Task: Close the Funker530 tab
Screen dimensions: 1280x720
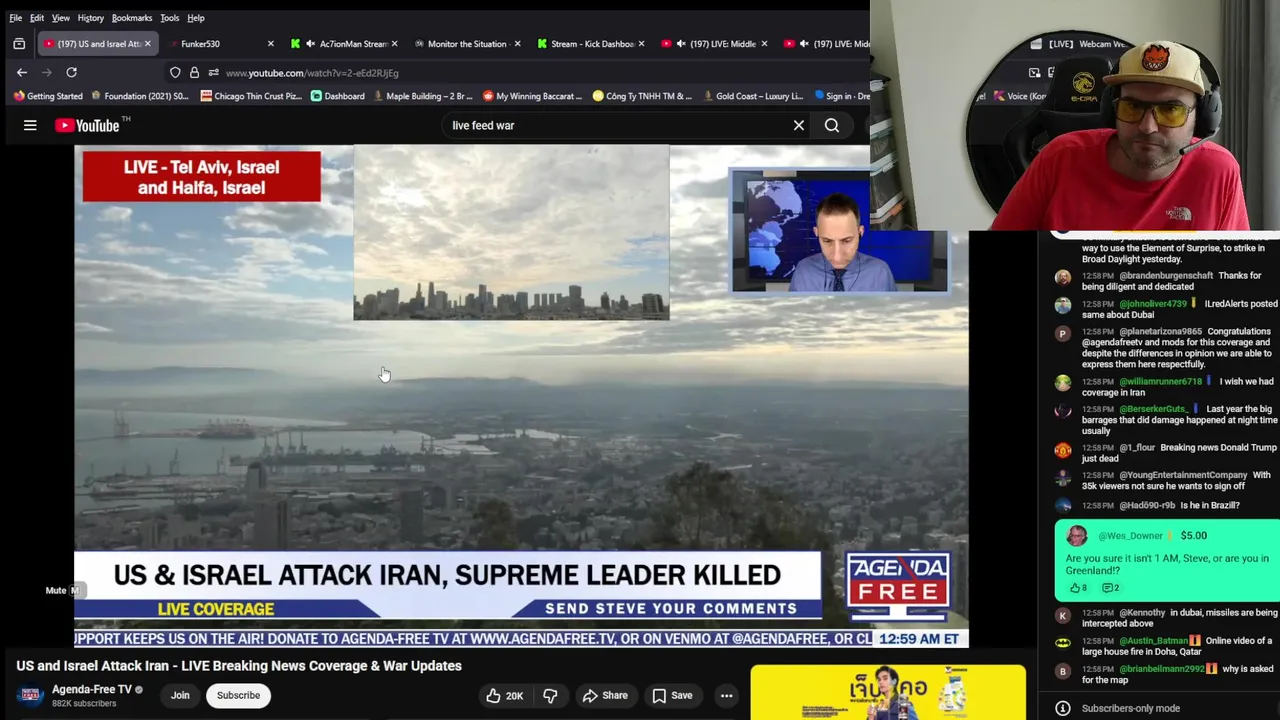Action: coord(270,44)
